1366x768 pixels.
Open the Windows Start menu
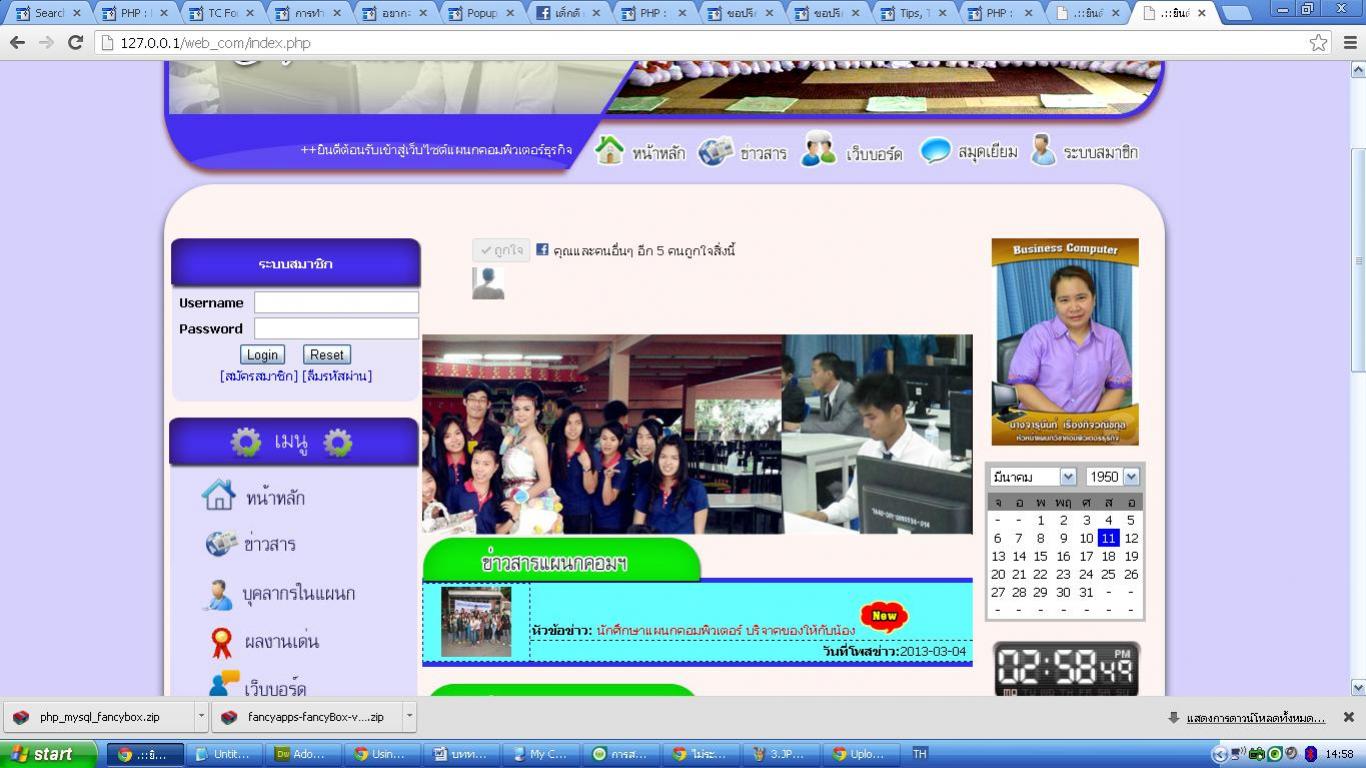point(48,754)
